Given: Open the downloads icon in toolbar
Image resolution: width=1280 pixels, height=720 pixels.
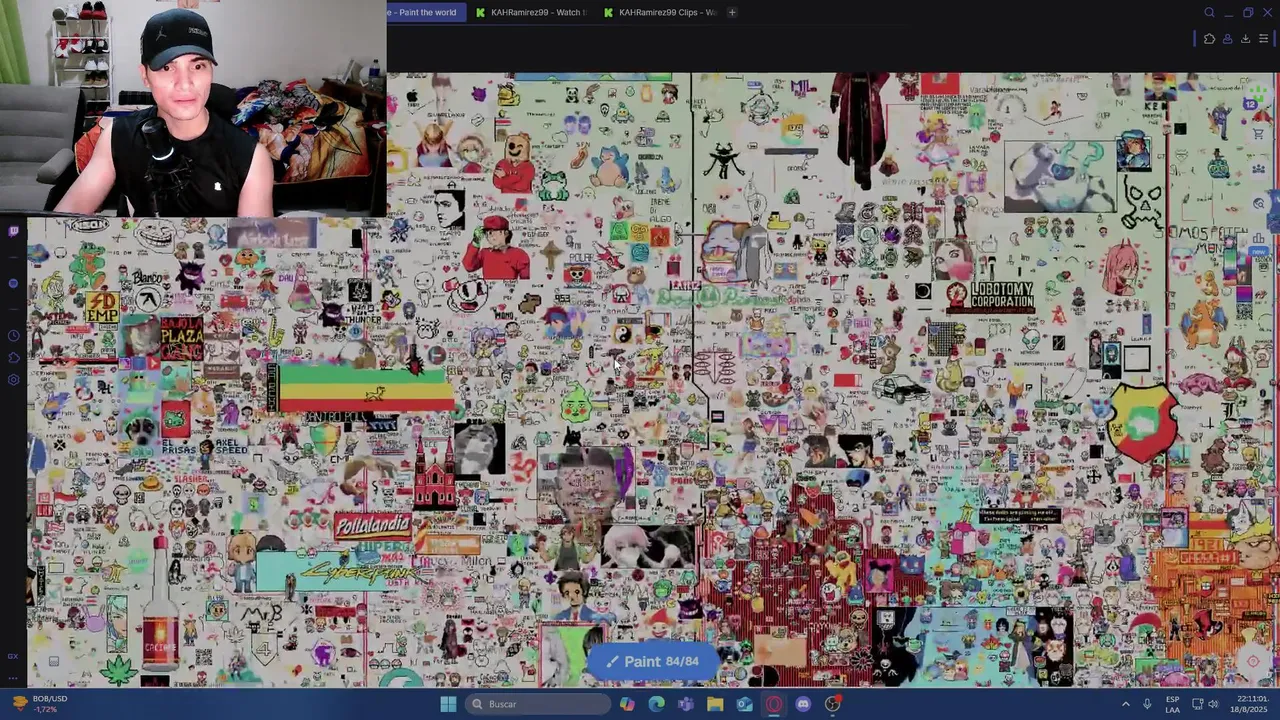Looking at the screenshot, I should click(x=1245, y=39).
